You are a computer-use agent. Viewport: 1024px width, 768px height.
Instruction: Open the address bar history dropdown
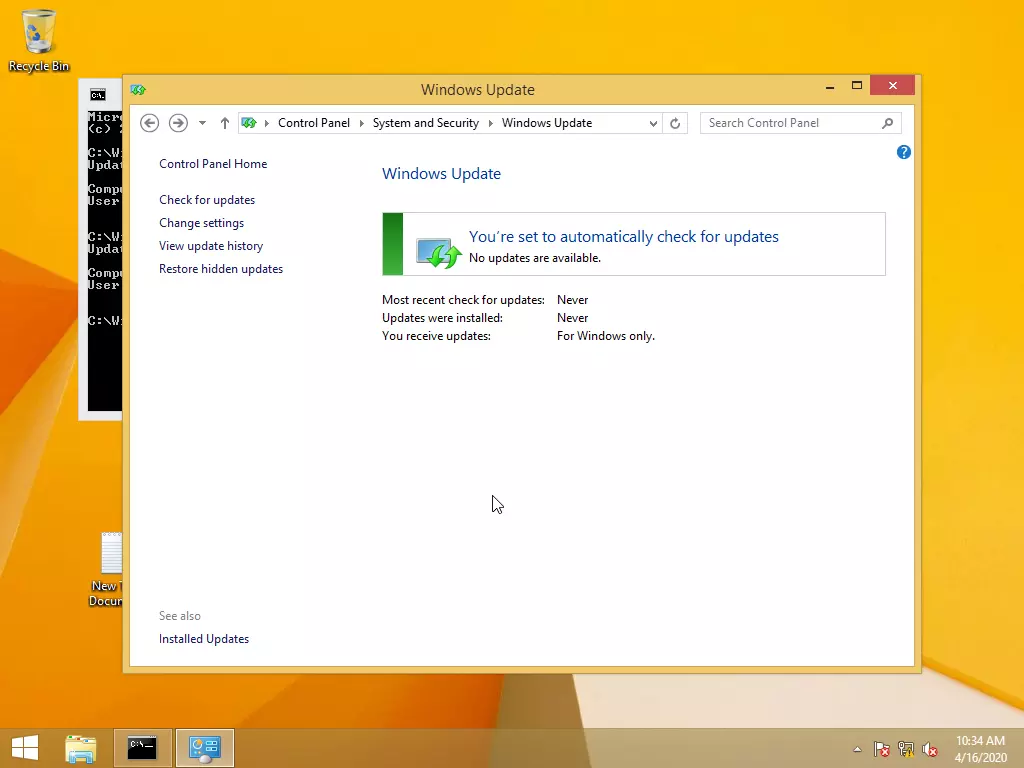click(x=652, y=123)
